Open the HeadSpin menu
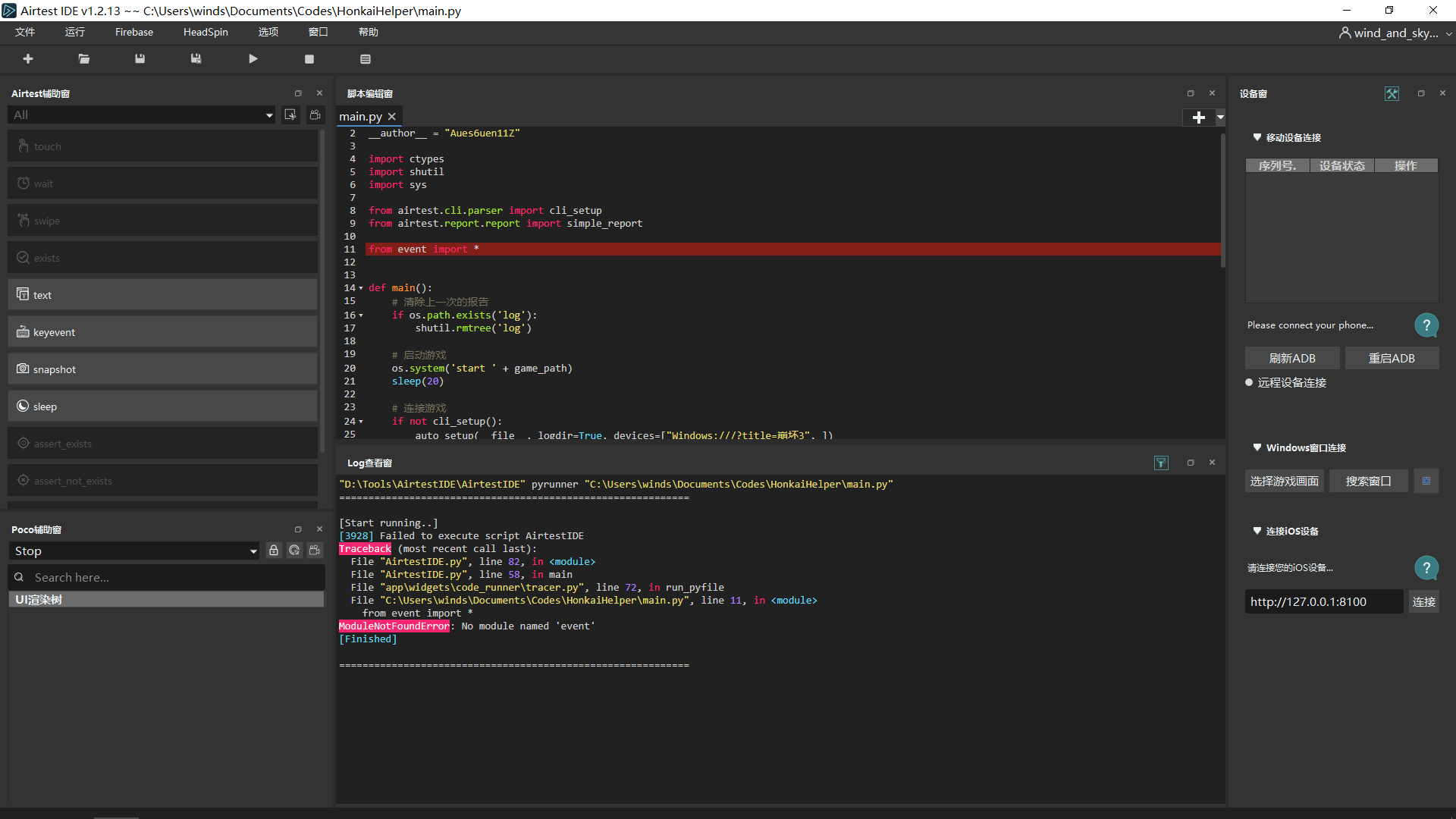Viewport: 1456px width, 819px height. tap(206, 32)
